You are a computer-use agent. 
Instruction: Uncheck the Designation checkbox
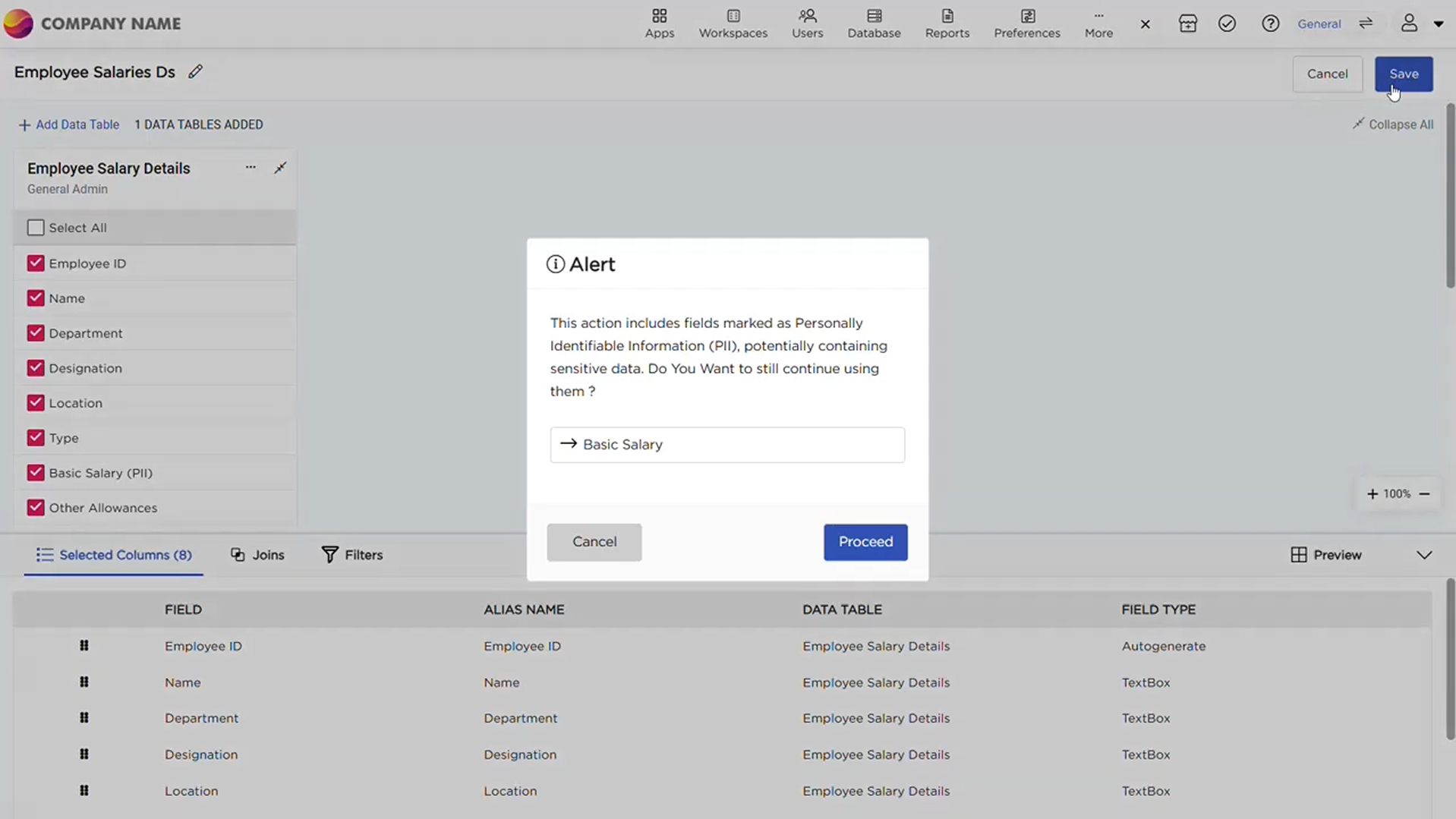36,368
